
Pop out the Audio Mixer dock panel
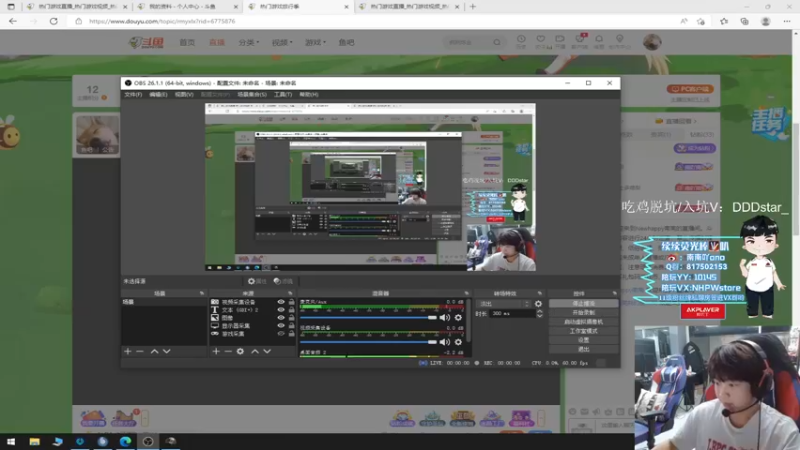(x=466, y=293)
